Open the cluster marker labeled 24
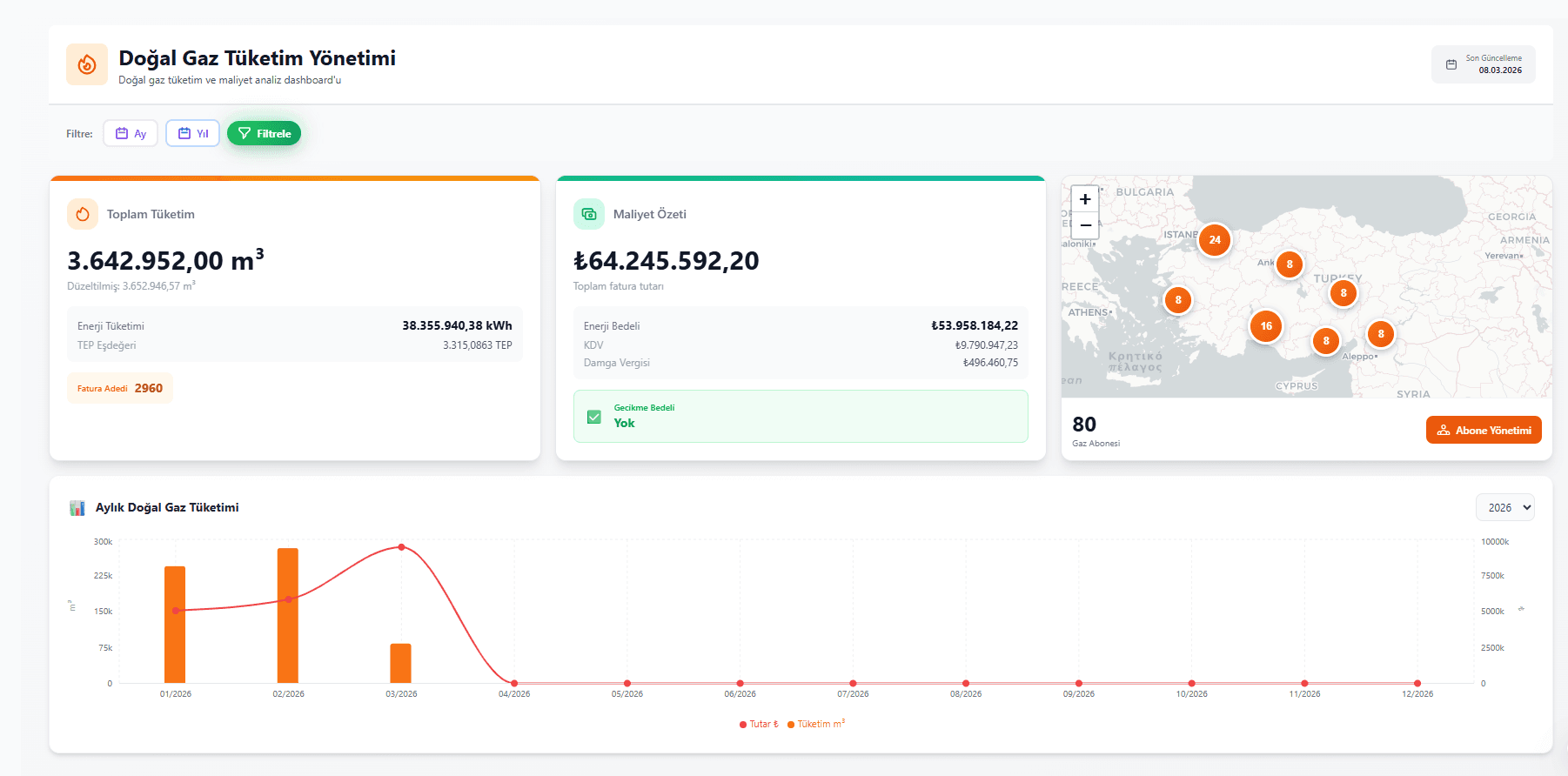 [1214, 240]
